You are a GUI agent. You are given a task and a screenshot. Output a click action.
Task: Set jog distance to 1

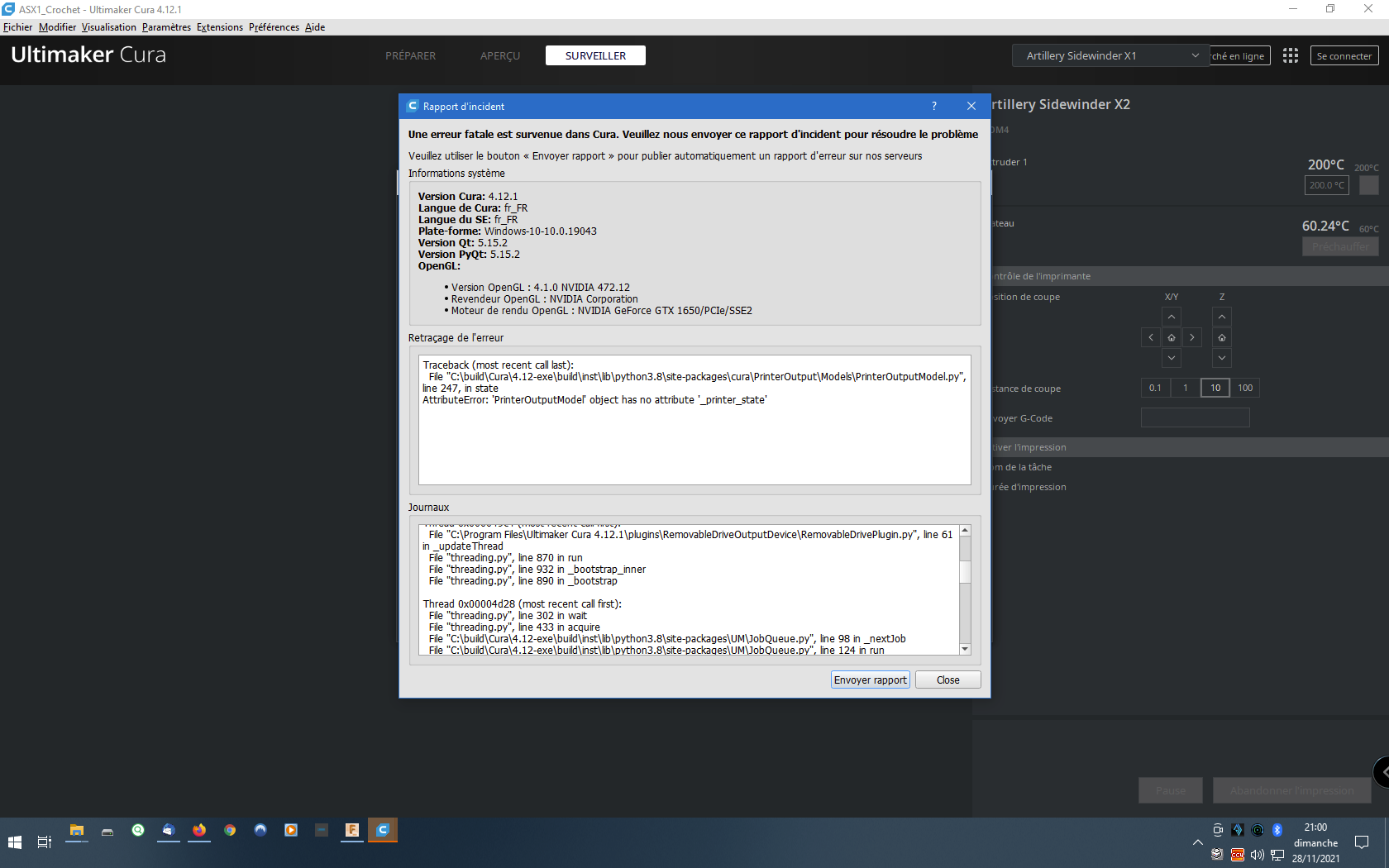click(x=1186, y=388)
